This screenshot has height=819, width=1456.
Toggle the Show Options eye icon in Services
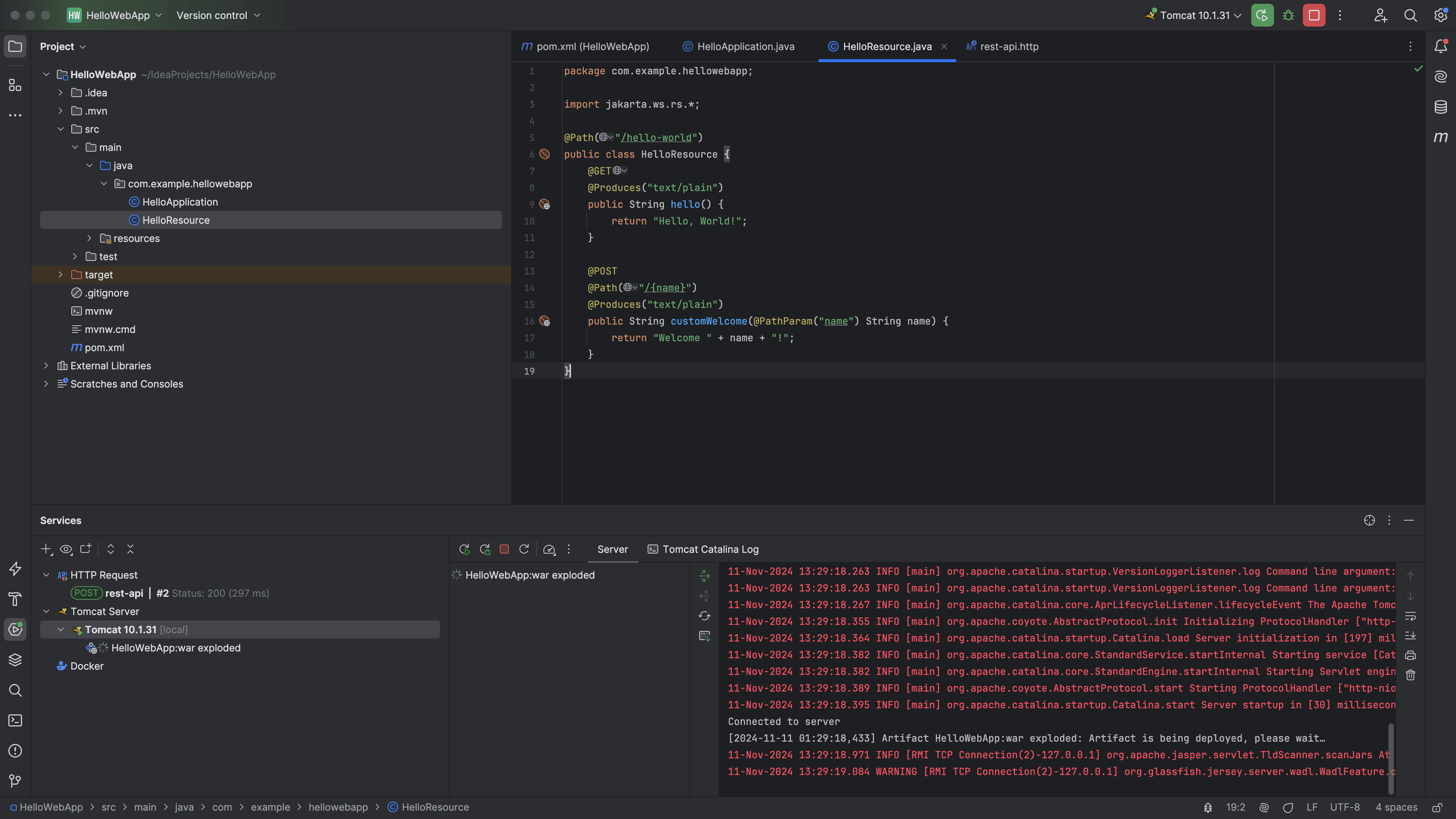[x=66, y=549]
